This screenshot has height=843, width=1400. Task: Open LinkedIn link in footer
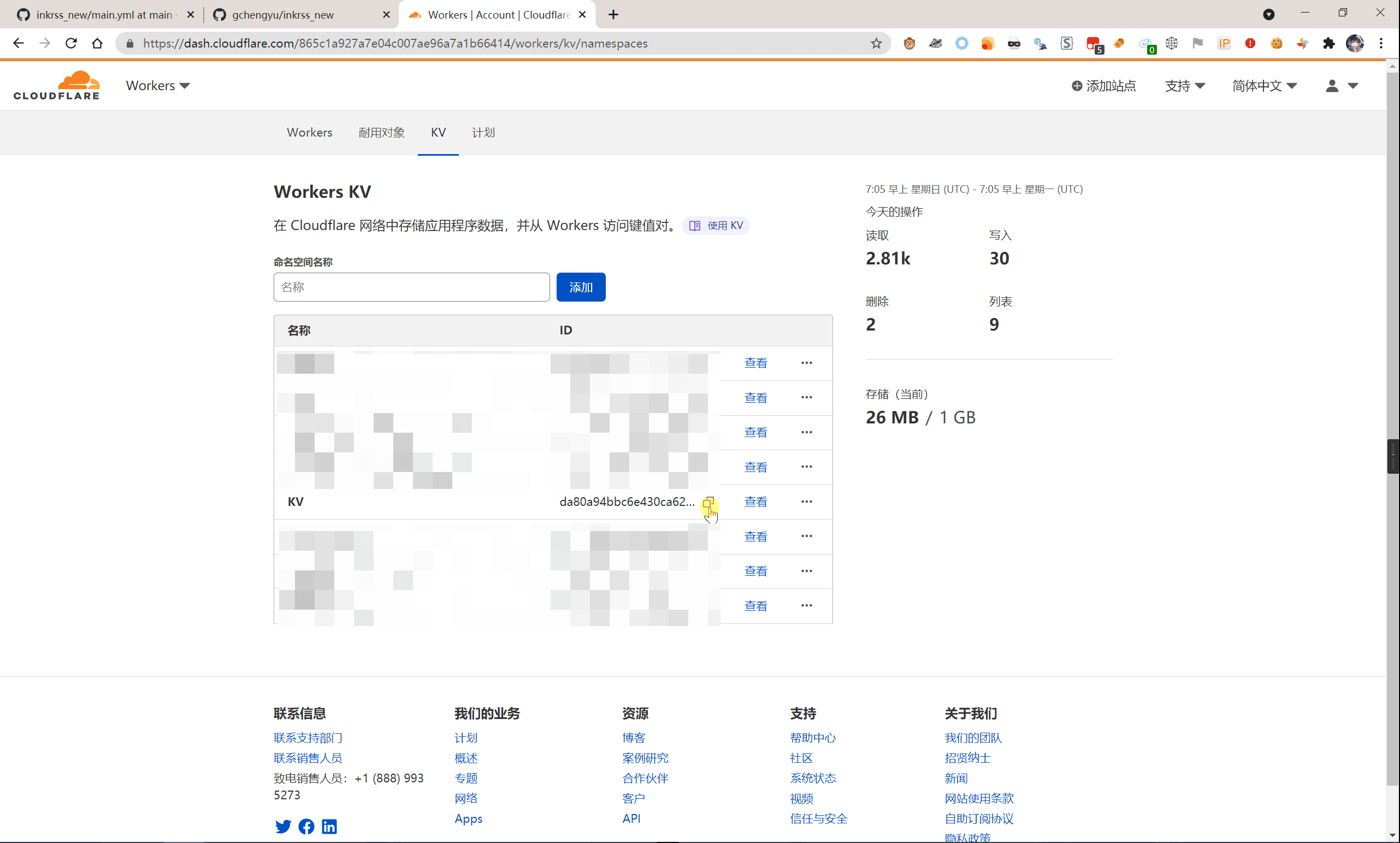329,827
